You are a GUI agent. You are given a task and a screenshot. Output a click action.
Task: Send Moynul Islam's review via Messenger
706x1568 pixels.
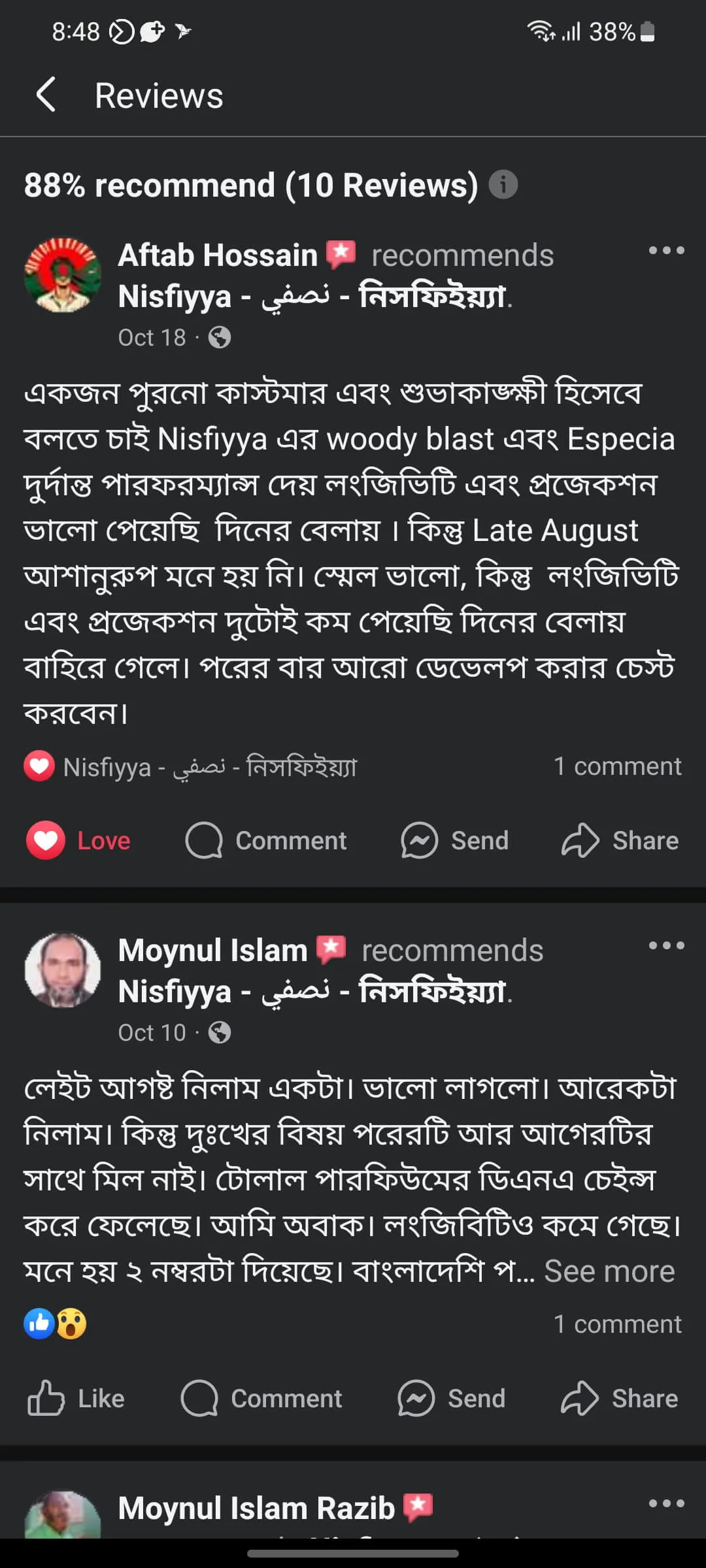tap(452, 1398)
